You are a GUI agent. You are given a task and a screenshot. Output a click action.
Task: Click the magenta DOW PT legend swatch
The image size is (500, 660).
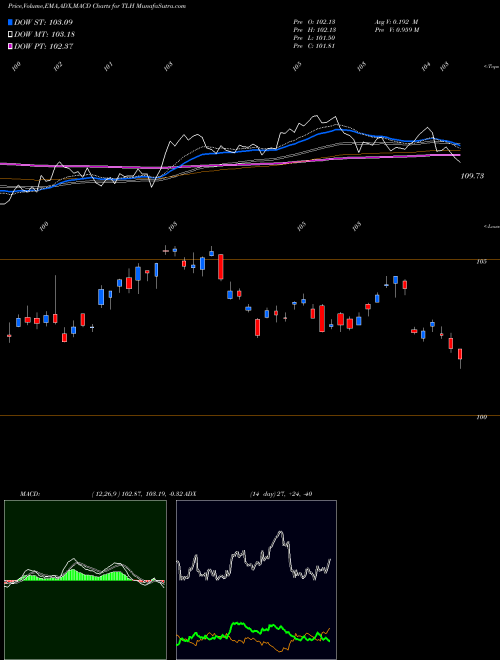pos(10,46)
